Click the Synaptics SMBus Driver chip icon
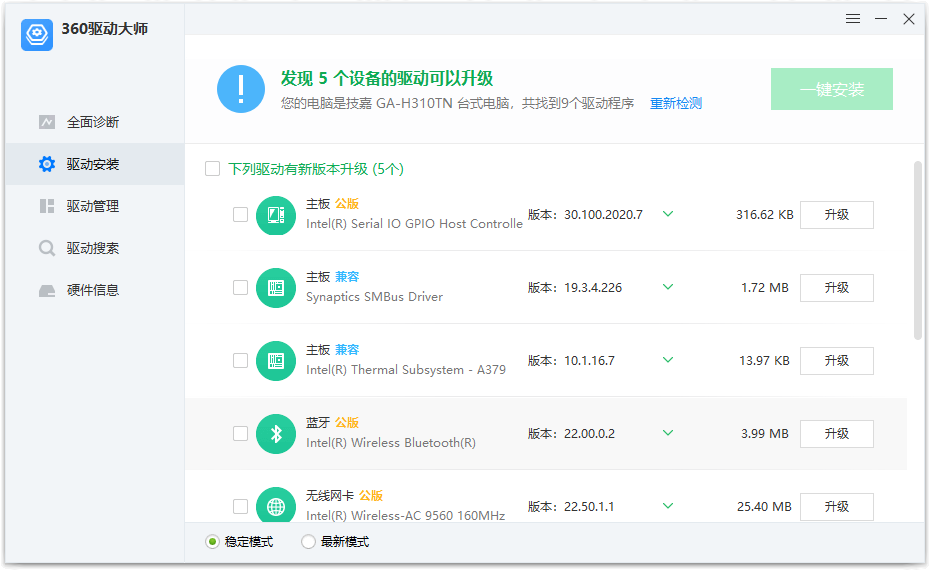Image resolution: width=930 pixels, height=570 pixels. click(x=276, y=288)
